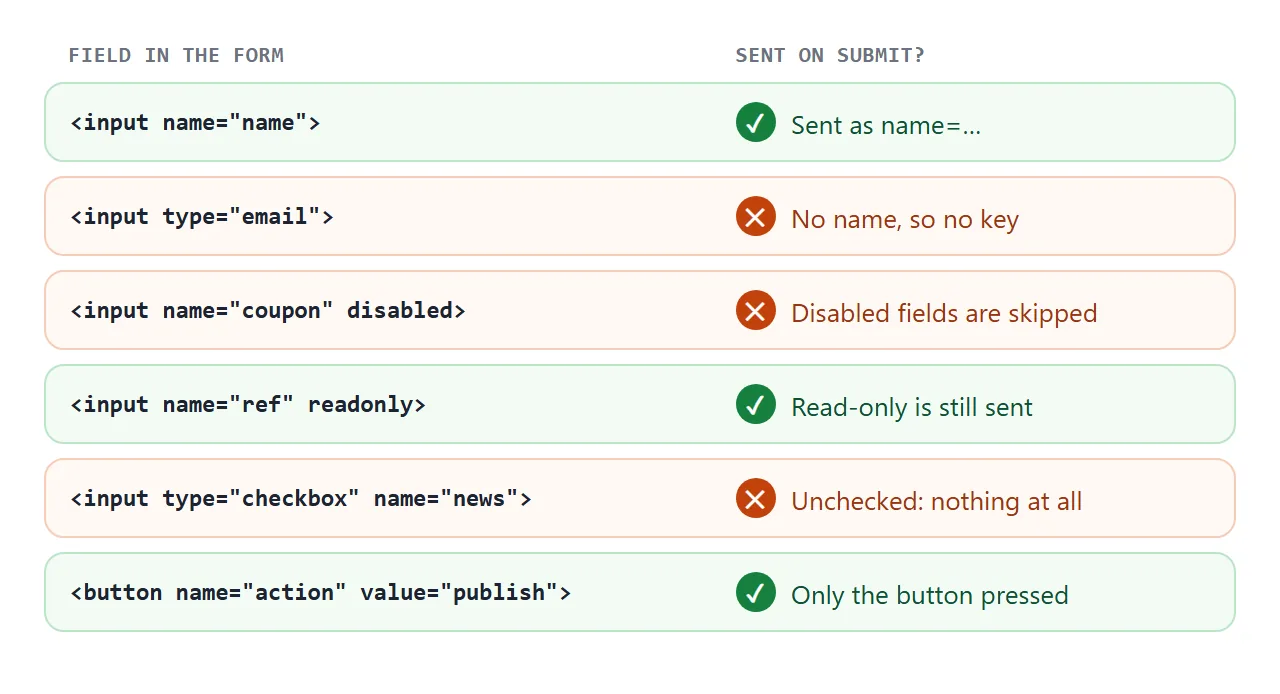This screenshot has width=1280, height=694.
Task: Click the 'SENT ON SUBMIT?' column header
Action: click(830, 55)
